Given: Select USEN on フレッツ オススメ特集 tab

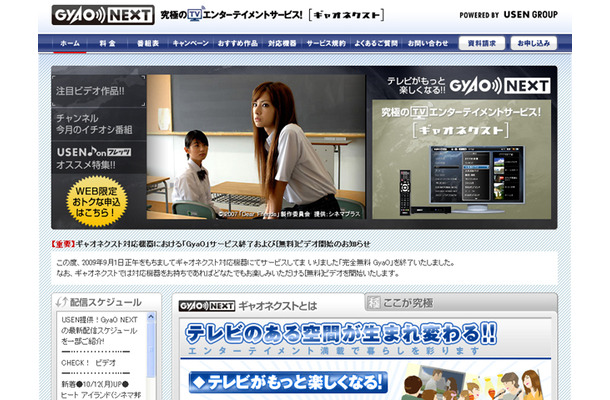Looking at the screenshot, I should [98, 158].
